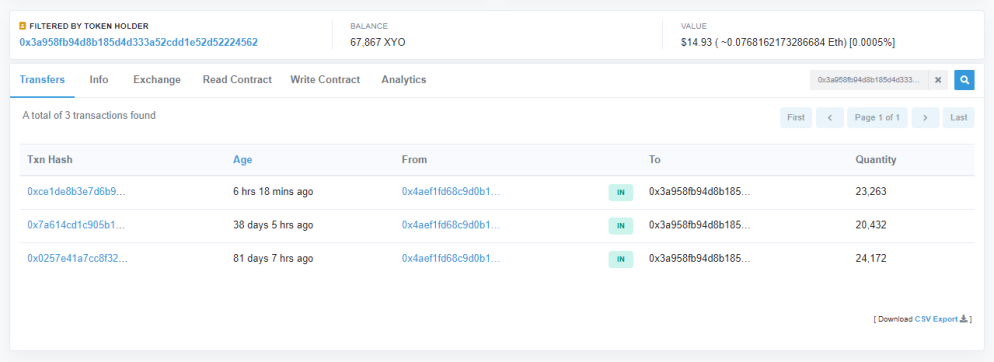Open transaction hash 0x0257e41a7cc8f32...
This screenshot has width=994, height=362.
click(77, 259)
